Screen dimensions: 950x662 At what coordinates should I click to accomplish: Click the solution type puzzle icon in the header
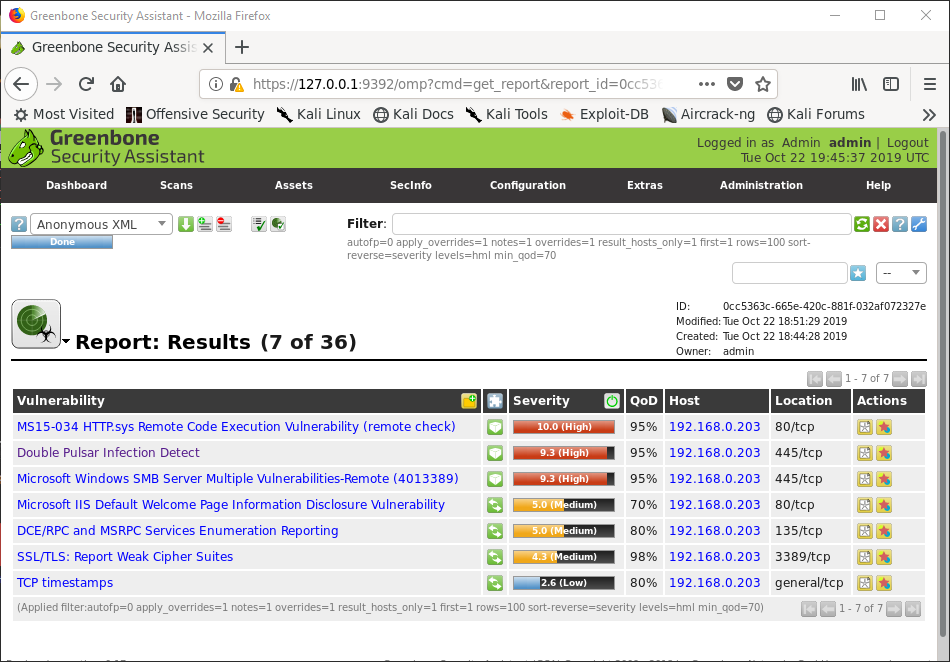click(x=495, y=401)
